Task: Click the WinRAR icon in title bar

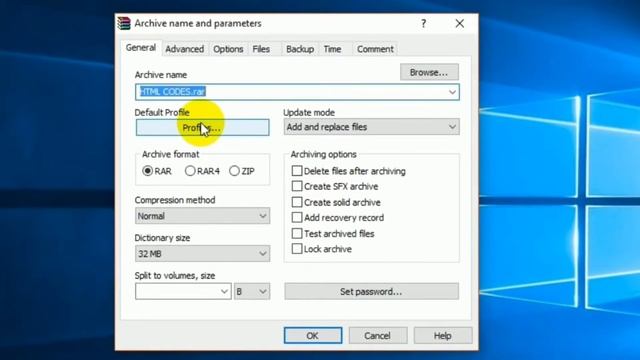Action: (x=124, y=23)
